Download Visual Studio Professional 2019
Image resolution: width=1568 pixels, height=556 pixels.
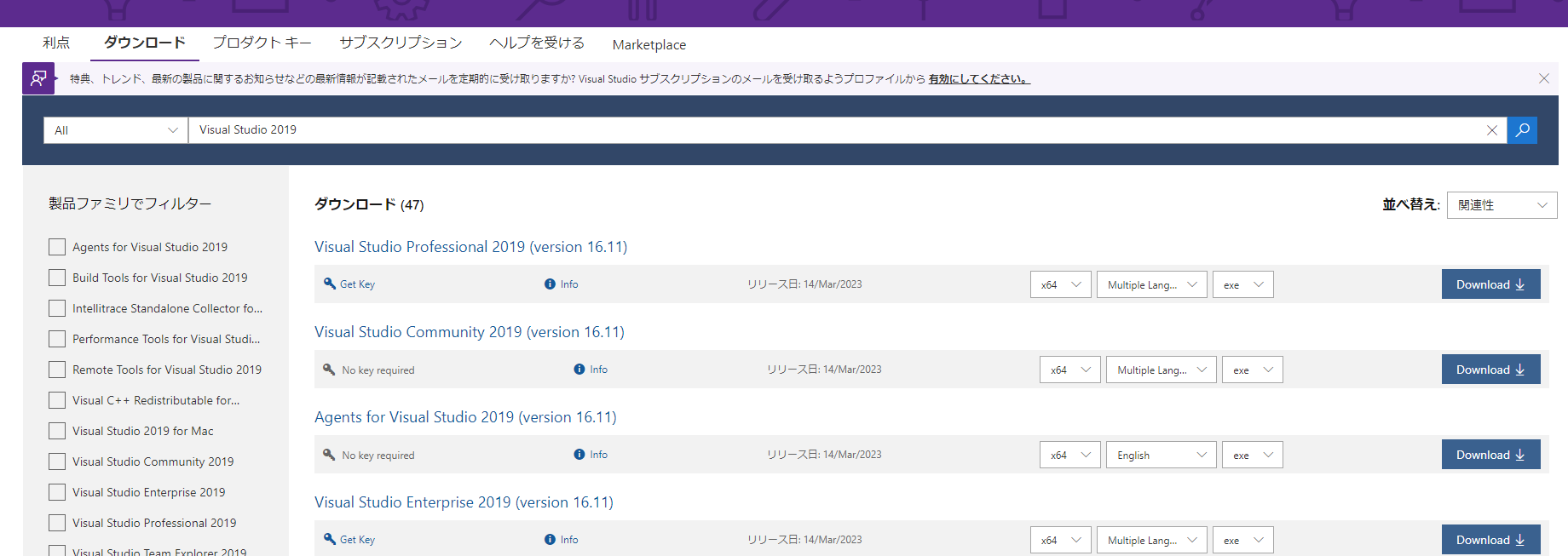click(1490, 284)
